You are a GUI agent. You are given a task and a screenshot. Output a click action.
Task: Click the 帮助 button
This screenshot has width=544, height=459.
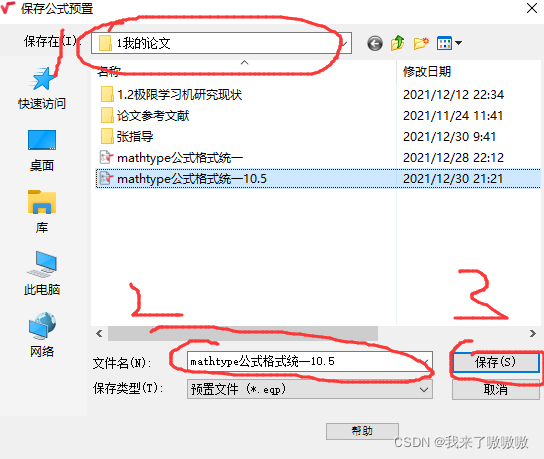[362, 431]
